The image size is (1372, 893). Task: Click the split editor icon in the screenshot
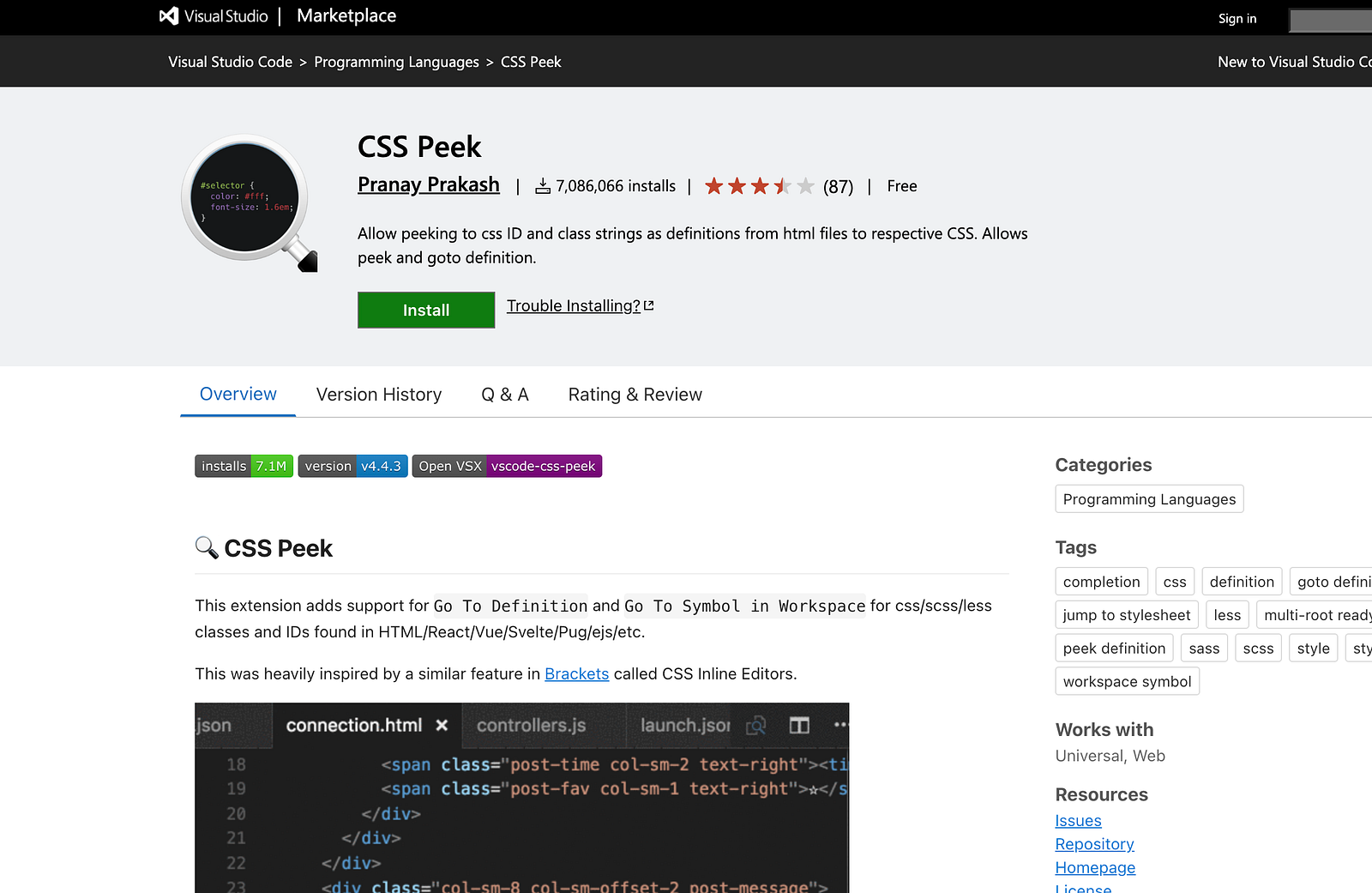pos(799,726)
